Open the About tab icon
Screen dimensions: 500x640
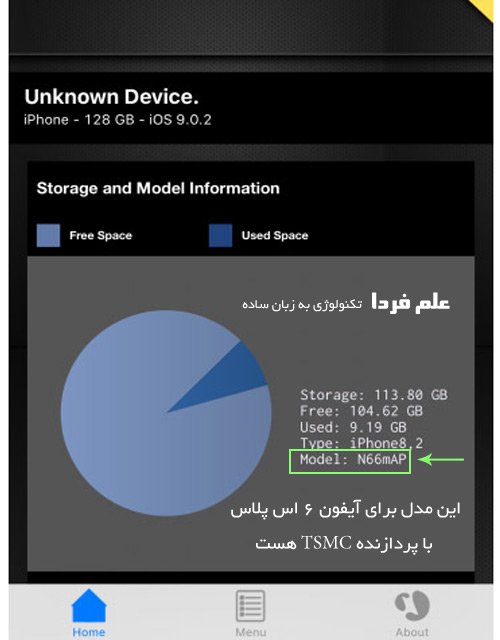click(x=412, y=606)
